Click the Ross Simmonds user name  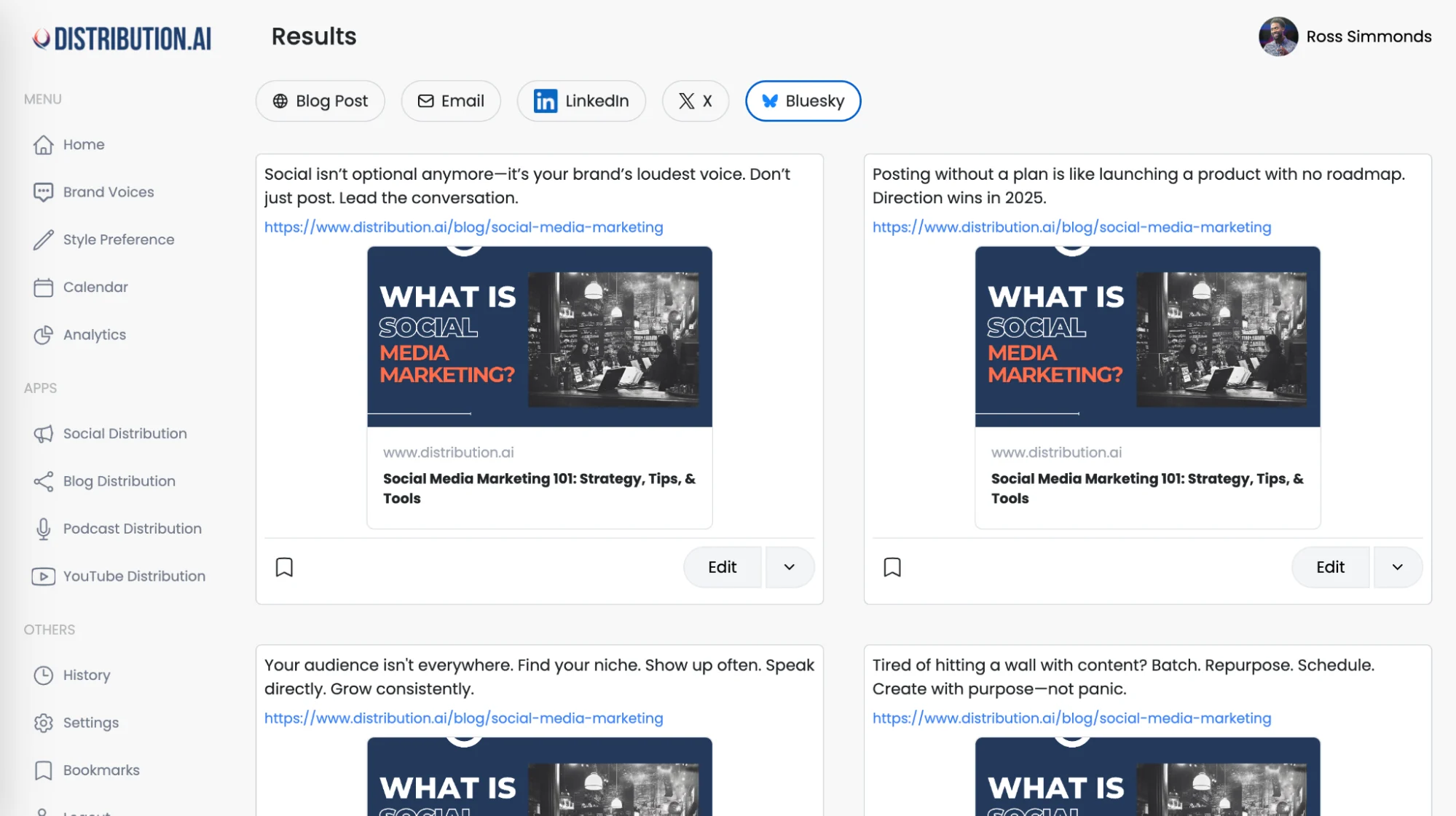(1369, 36)
